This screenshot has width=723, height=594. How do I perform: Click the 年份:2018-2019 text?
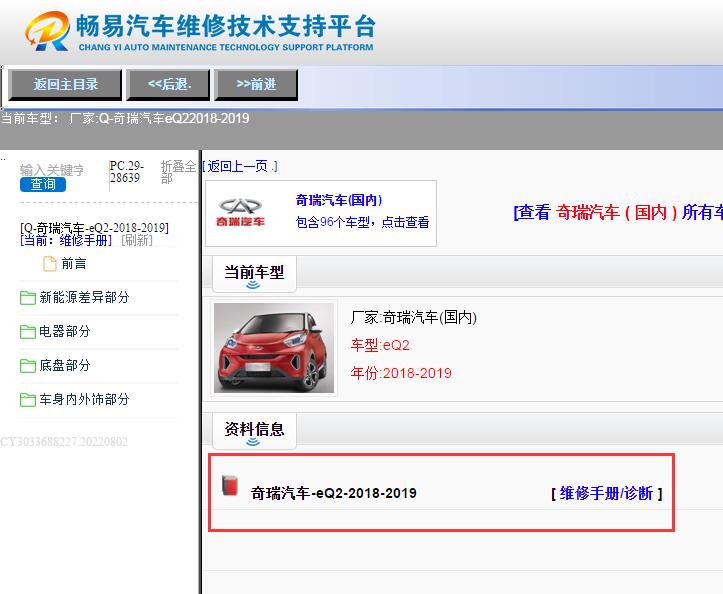point(401,373)
